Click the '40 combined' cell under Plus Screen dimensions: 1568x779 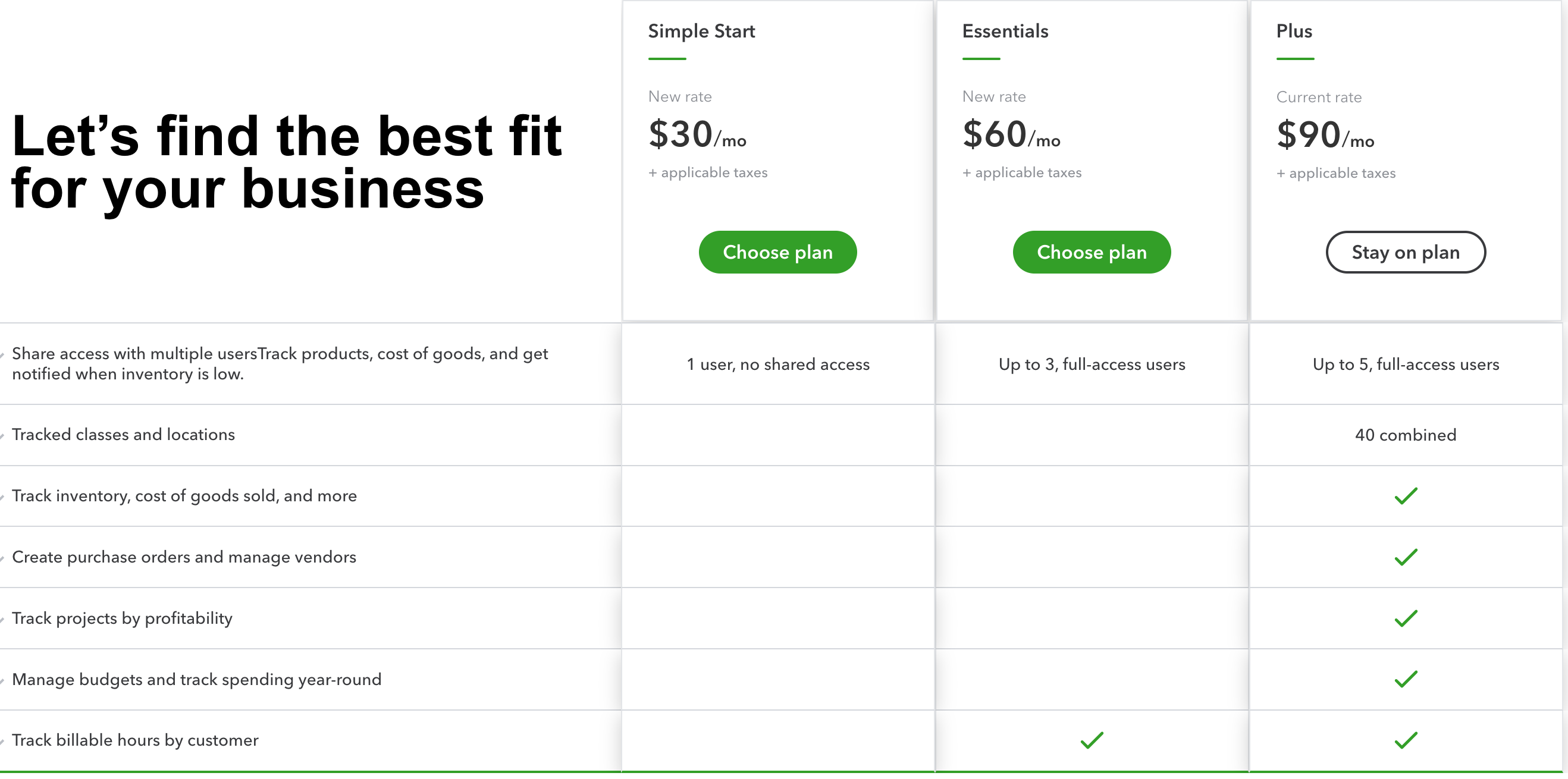(x=1406, y=435)
